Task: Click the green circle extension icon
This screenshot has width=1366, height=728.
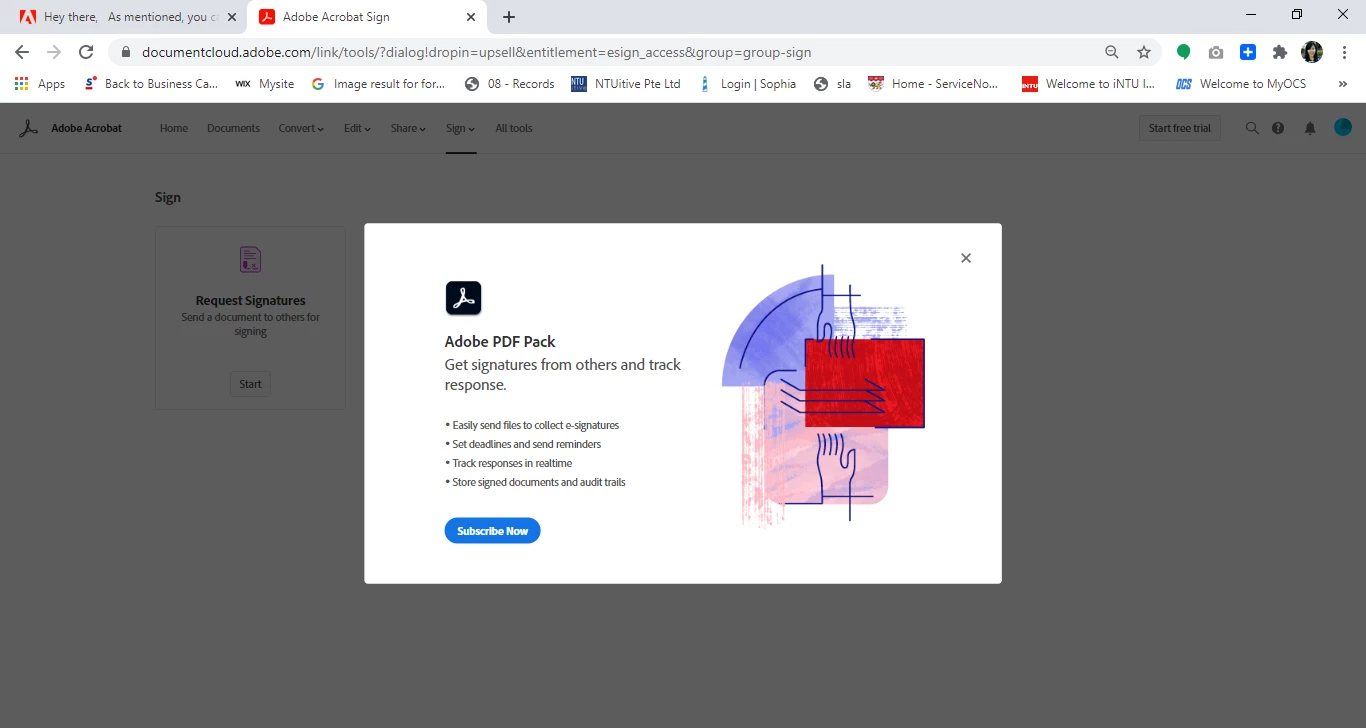Action: pos(1184,52)
